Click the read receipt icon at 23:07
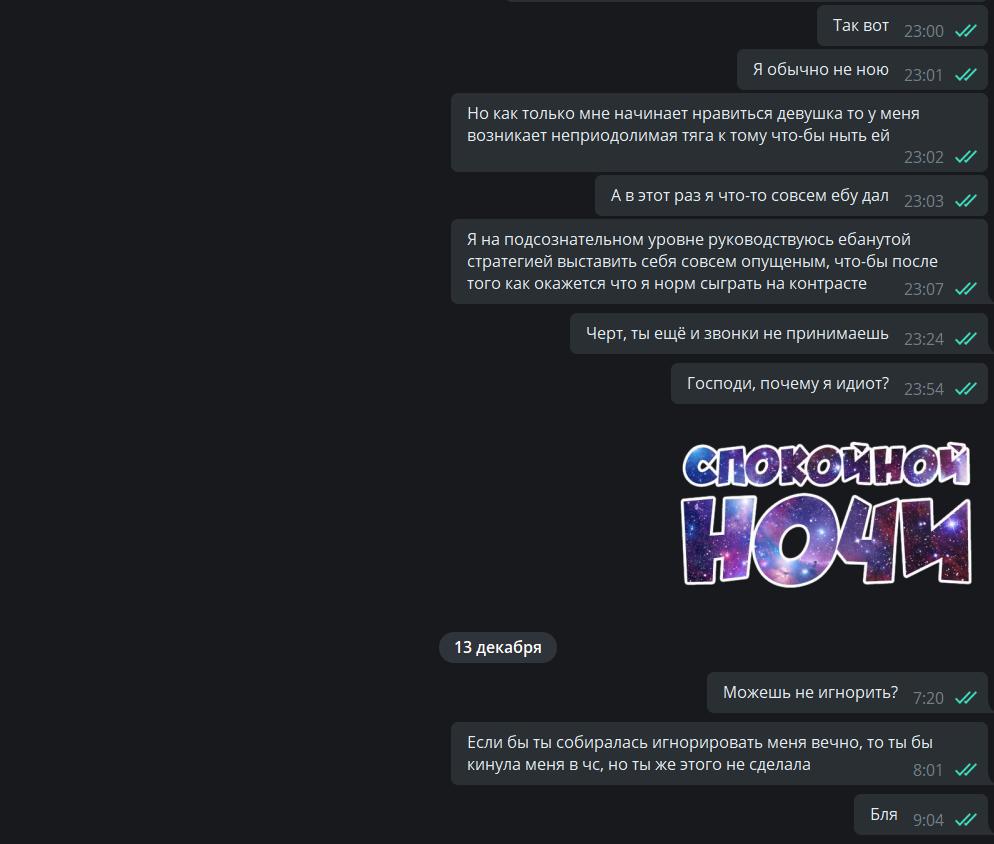Image resolution: width=994 pixels, height=844 pixels. [x=965, y=289]
